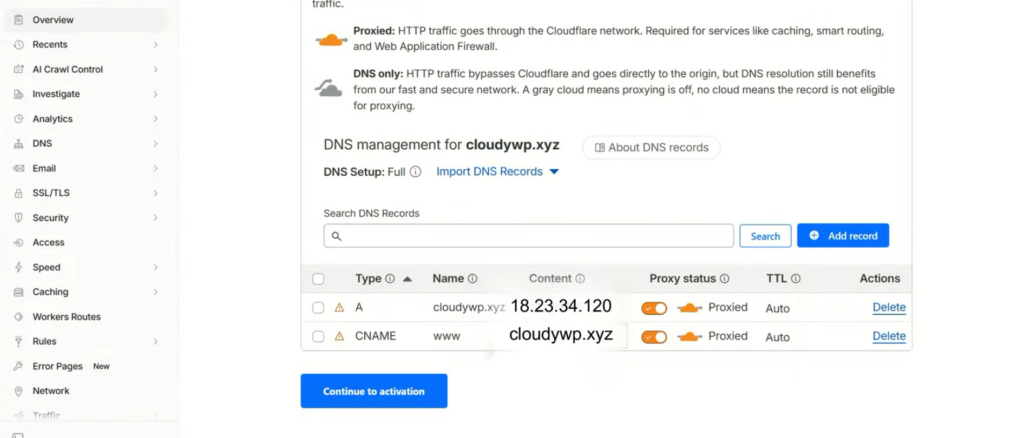Click the Continue to activation button
The image size is (1024, 438).
tap(374, 391)
